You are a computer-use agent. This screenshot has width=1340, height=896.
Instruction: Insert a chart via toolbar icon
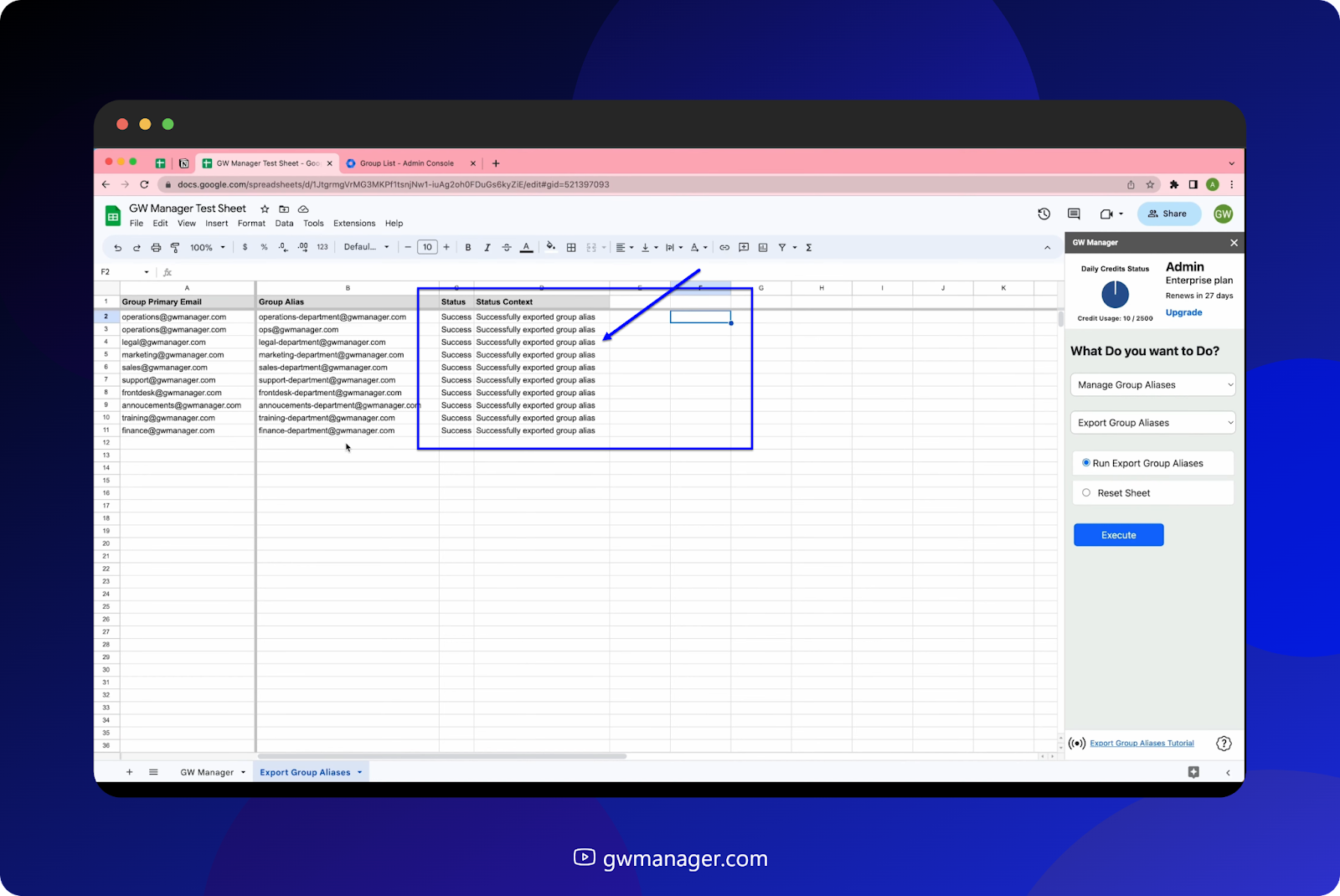pyautogui.click(x=763, y=248)
